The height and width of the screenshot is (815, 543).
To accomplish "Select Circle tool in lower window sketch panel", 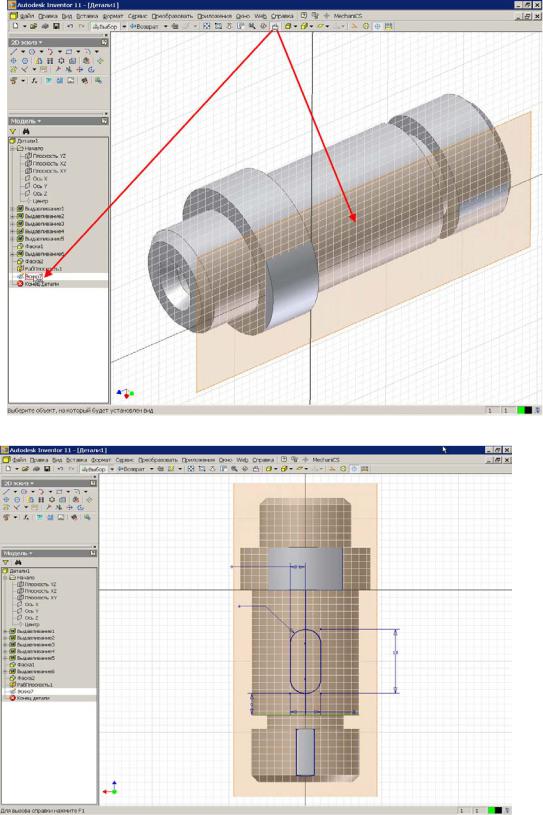I will [x=23, y=491].
